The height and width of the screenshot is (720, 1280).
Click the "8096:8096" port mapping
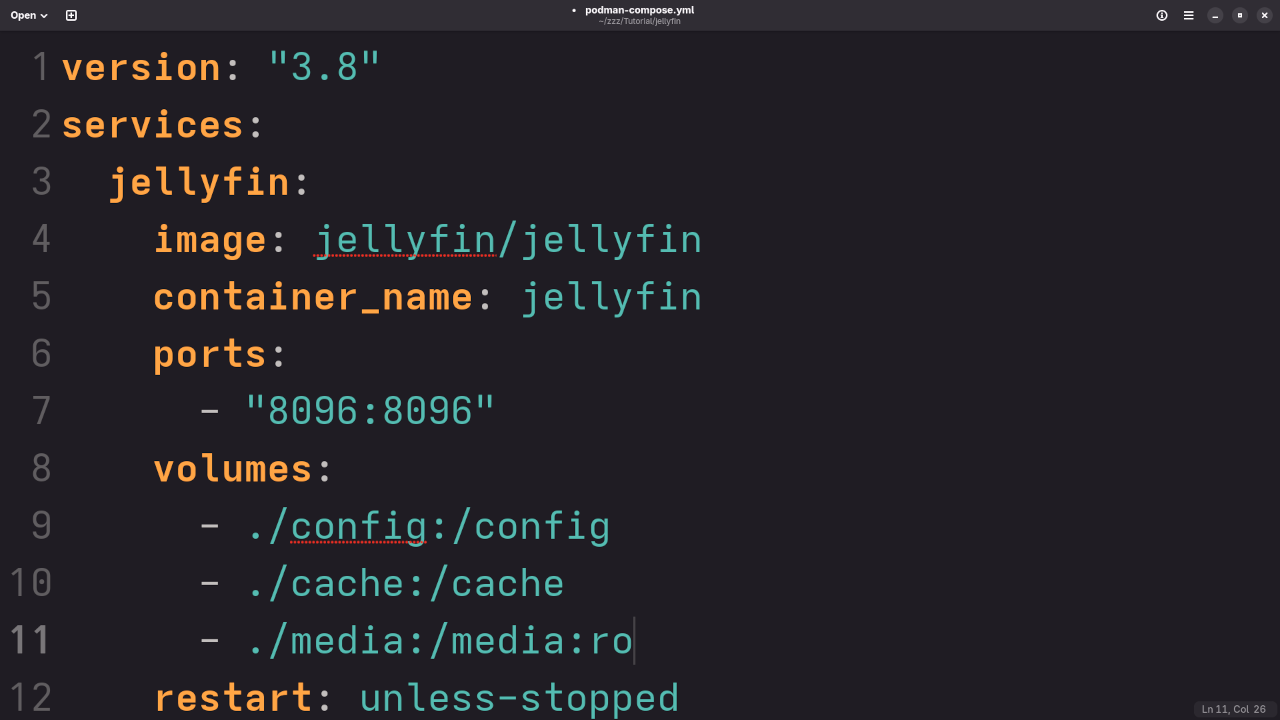click(x=371, y=411)
